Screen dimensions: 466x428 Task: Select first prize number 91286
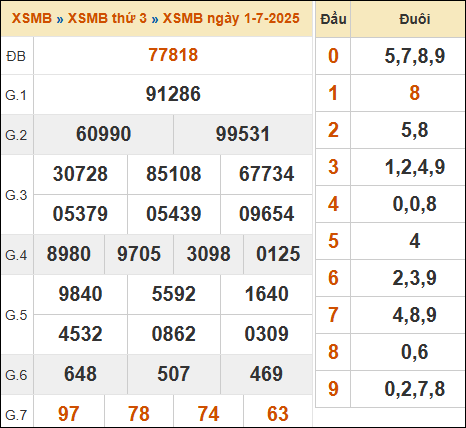(x=173, y=94)
